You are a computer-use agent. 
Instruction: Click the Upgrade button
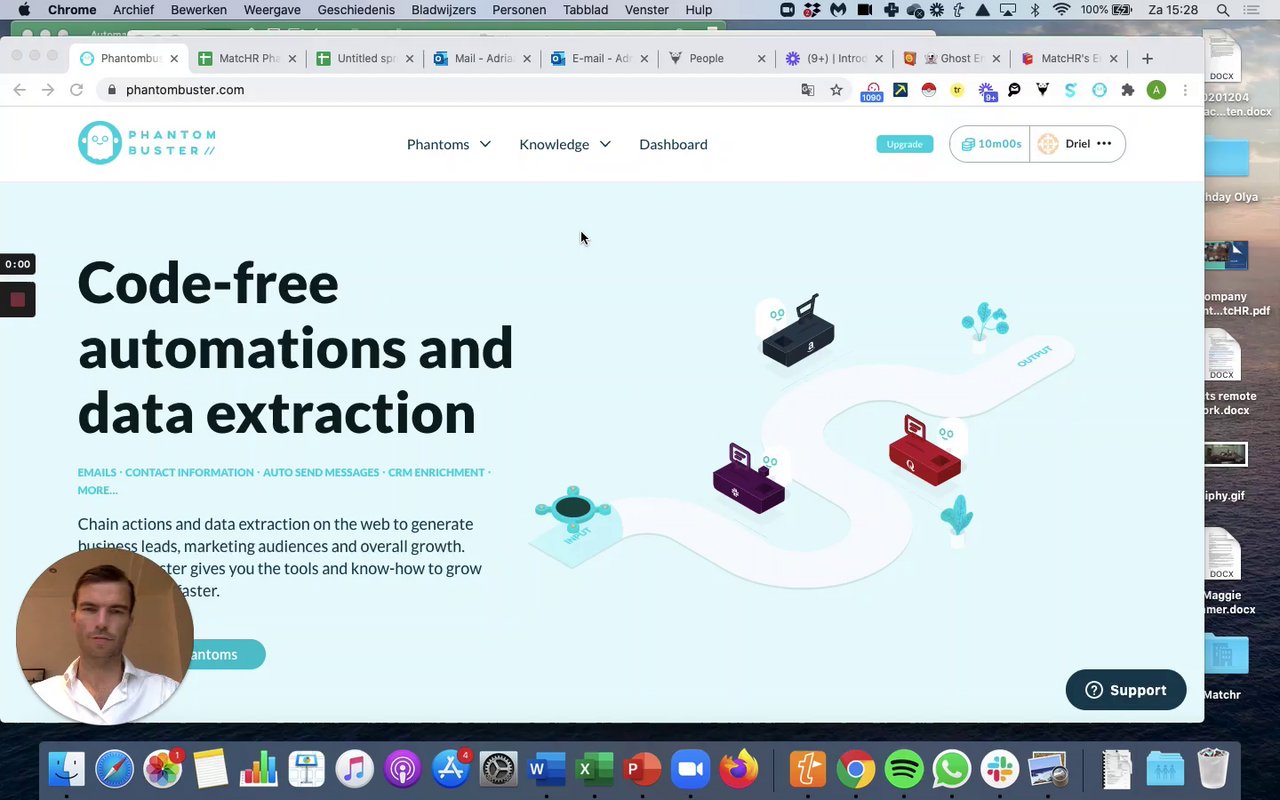[904, 144]
